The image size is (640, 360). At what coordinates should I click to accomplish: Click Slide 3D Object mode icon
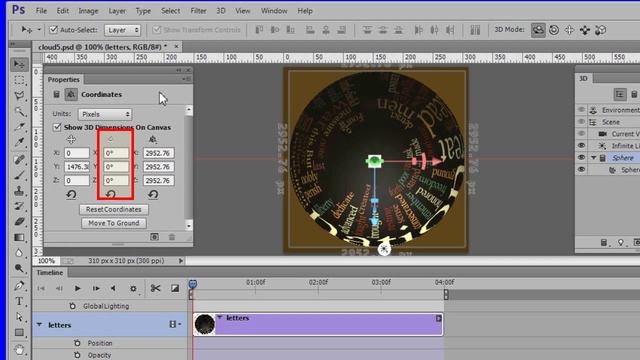[x=584, y=30]
